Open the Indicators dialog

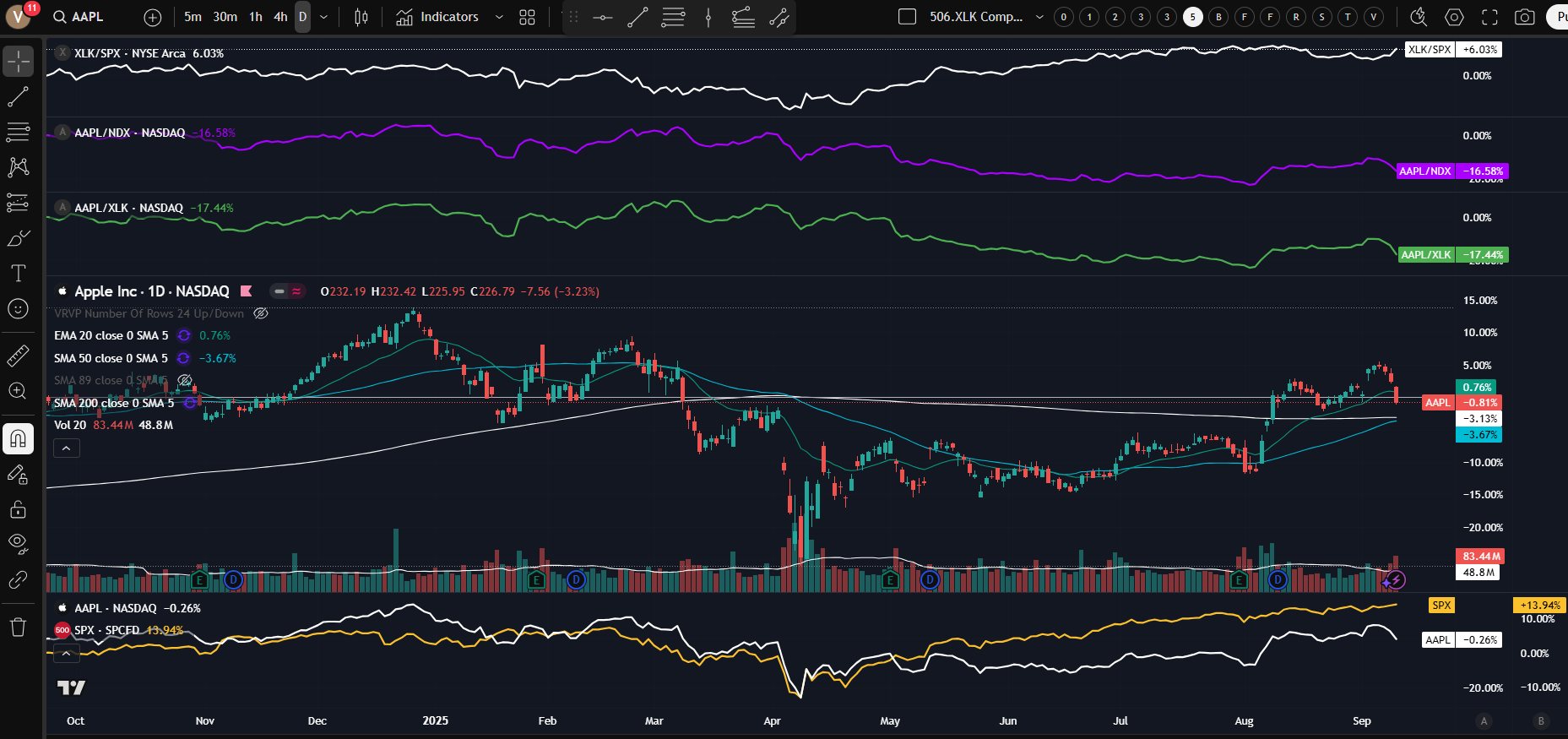(439, 17)
